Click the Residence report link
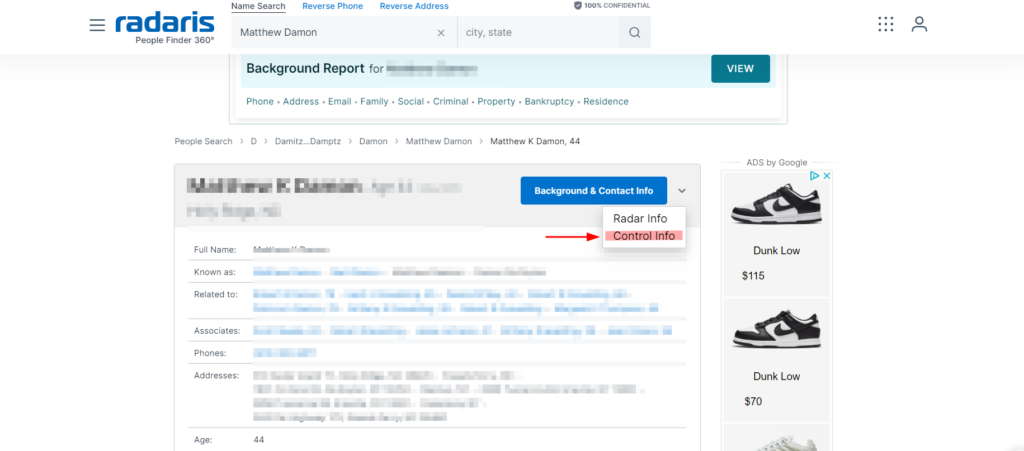 (x=606, y=101)
